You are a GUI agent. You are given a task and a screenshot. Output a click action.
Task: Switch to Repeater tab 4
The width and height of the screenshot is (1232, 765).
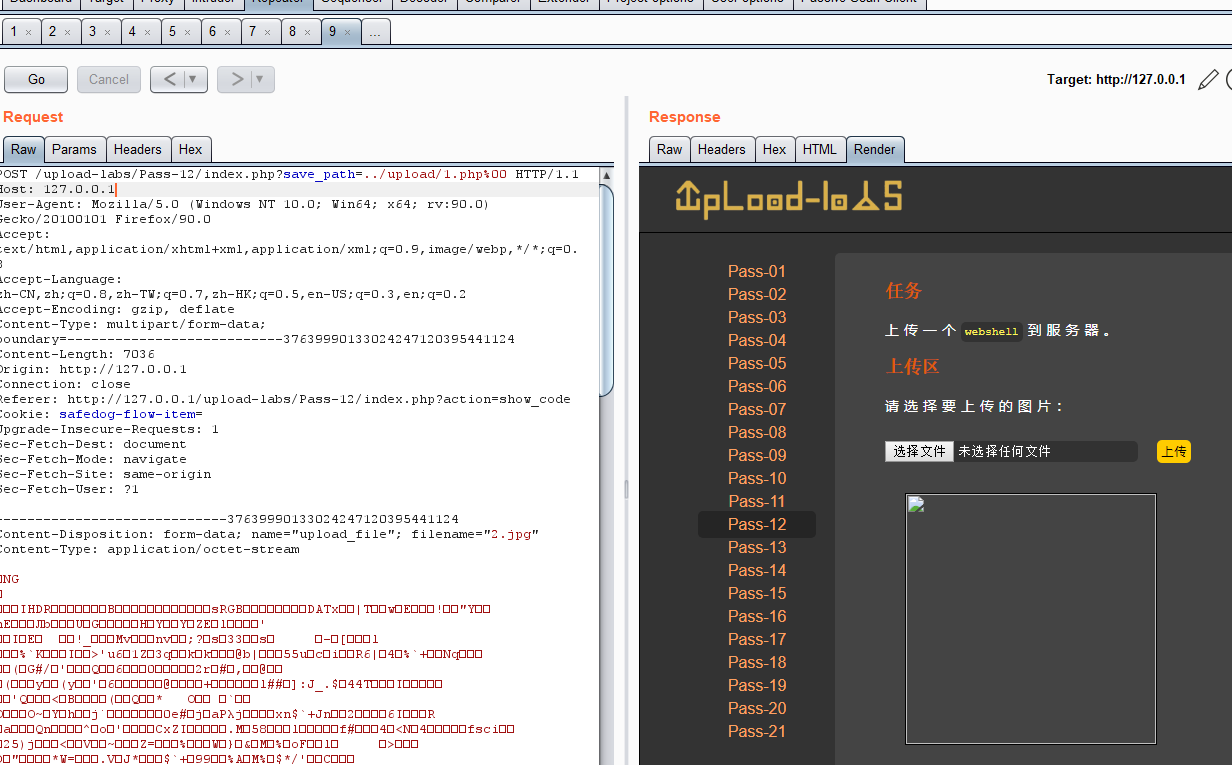point(132,32)
